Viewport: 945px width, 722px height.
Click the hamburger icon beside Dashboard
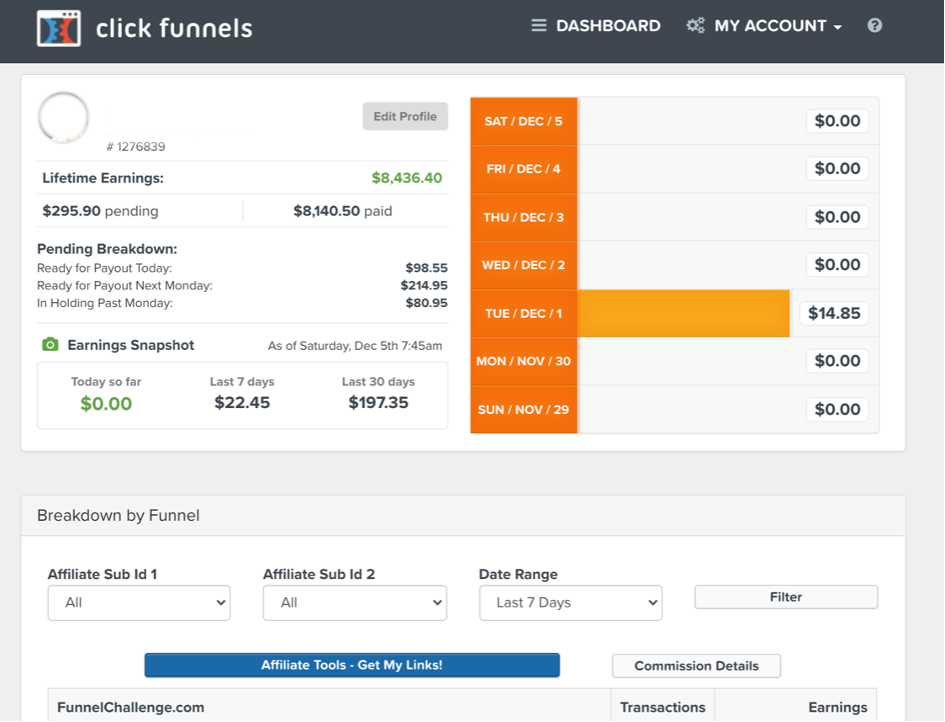539,25
